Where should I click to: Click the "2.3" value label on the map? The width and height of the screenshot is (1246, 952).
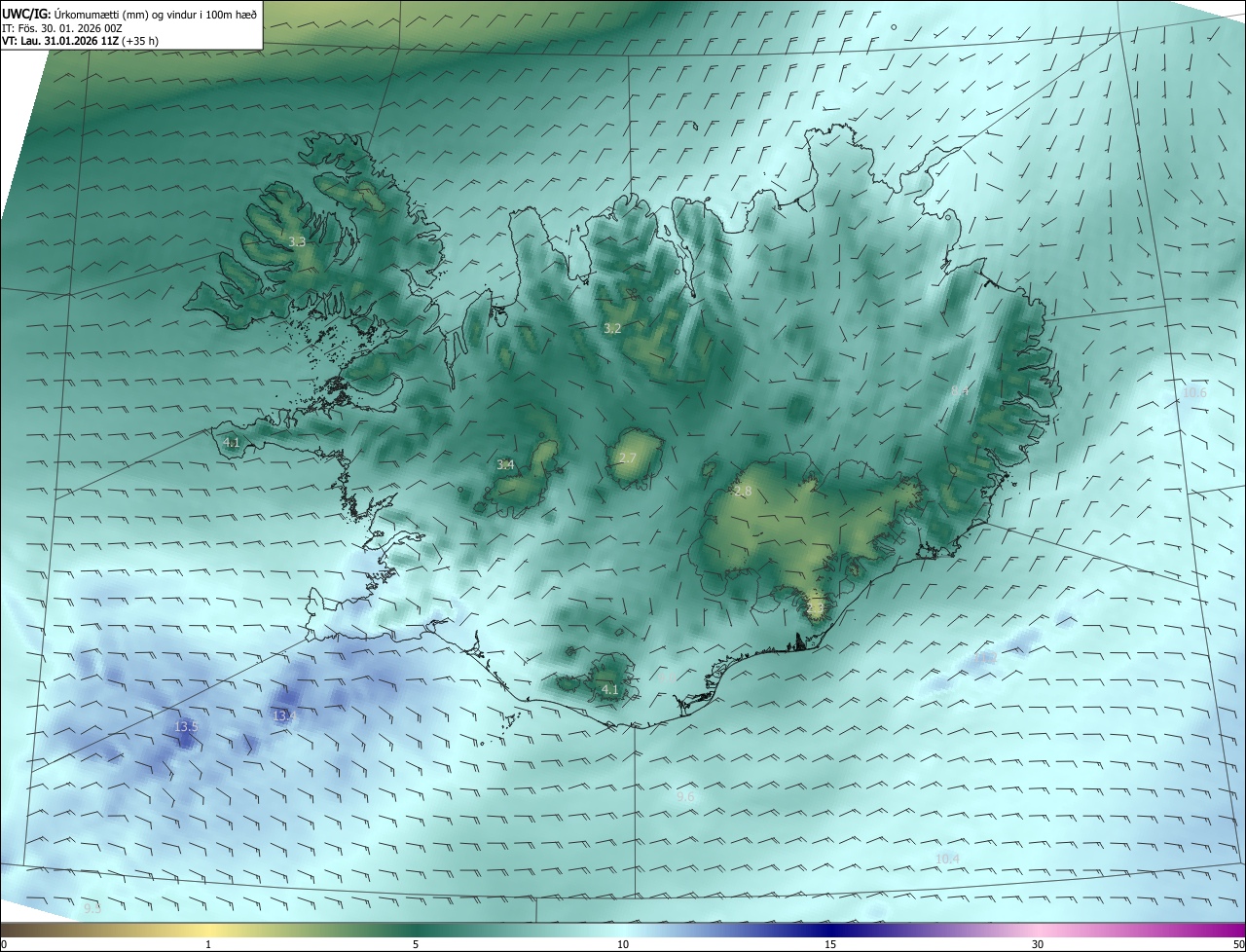tap(816, 608)
